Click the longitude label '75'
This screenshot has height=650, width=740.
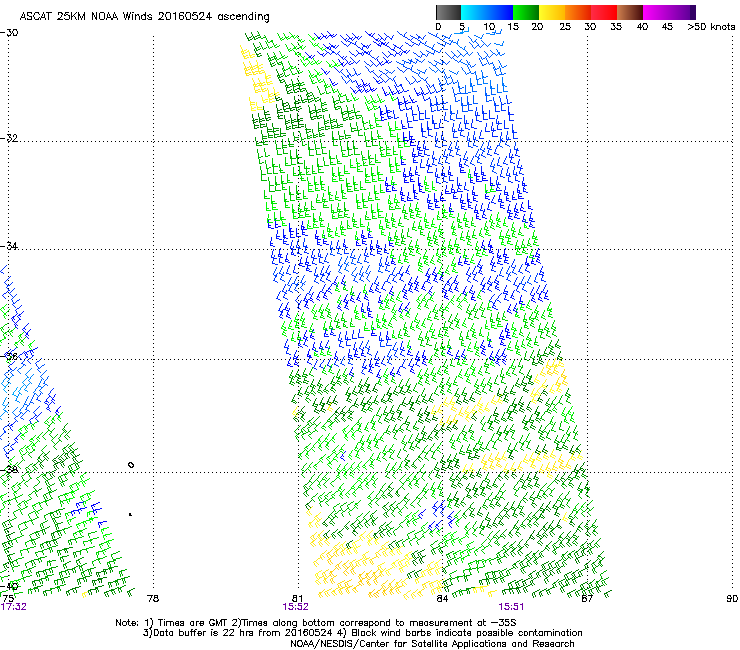[x=8, y=598]
